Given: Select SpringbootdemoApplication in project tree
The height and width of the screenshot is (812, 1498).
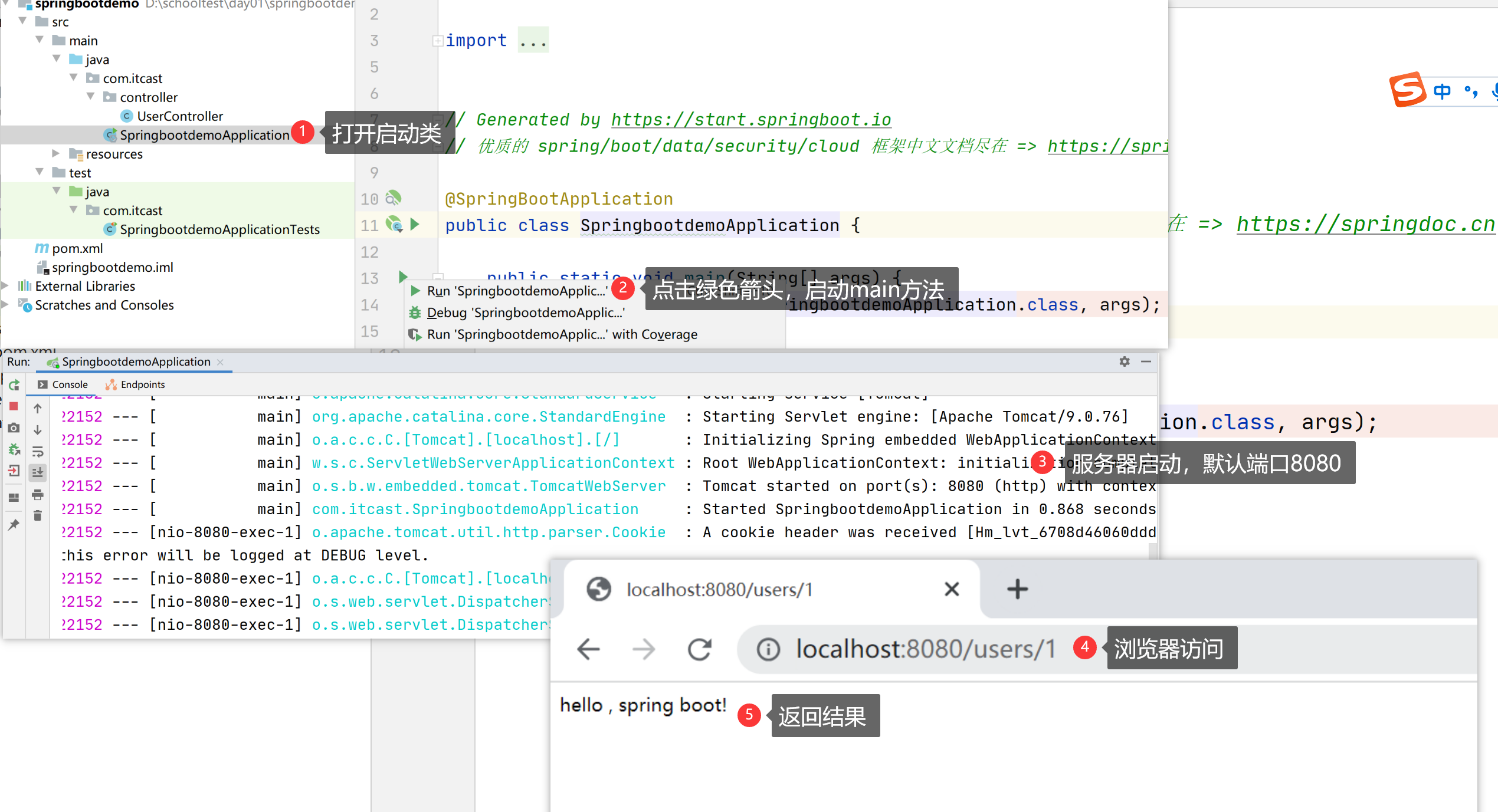Looking at the screenshot, I should pyautogui.click(x=196, y=135).
